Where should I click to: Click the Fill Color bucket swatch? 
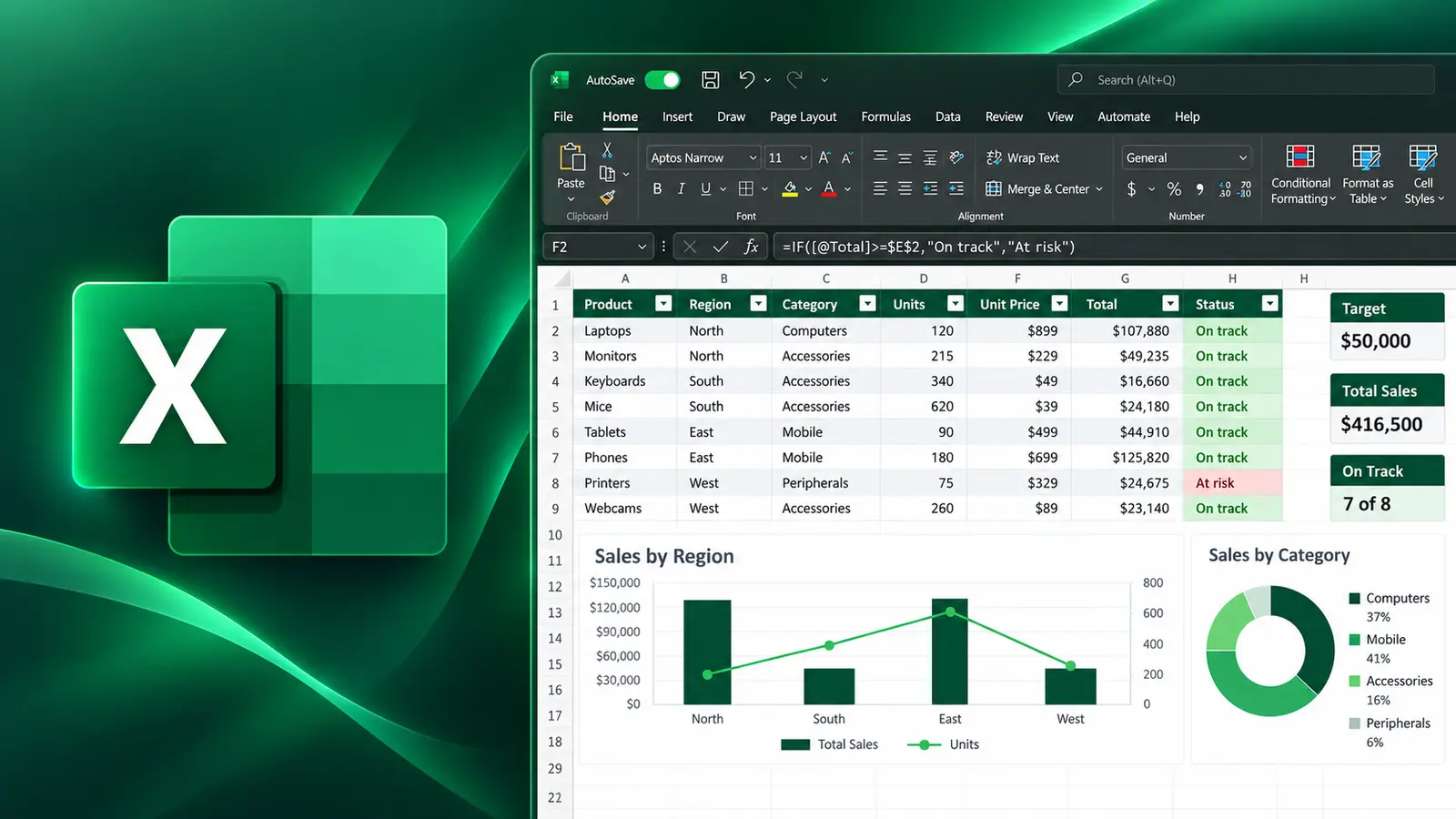pos(790,188)
